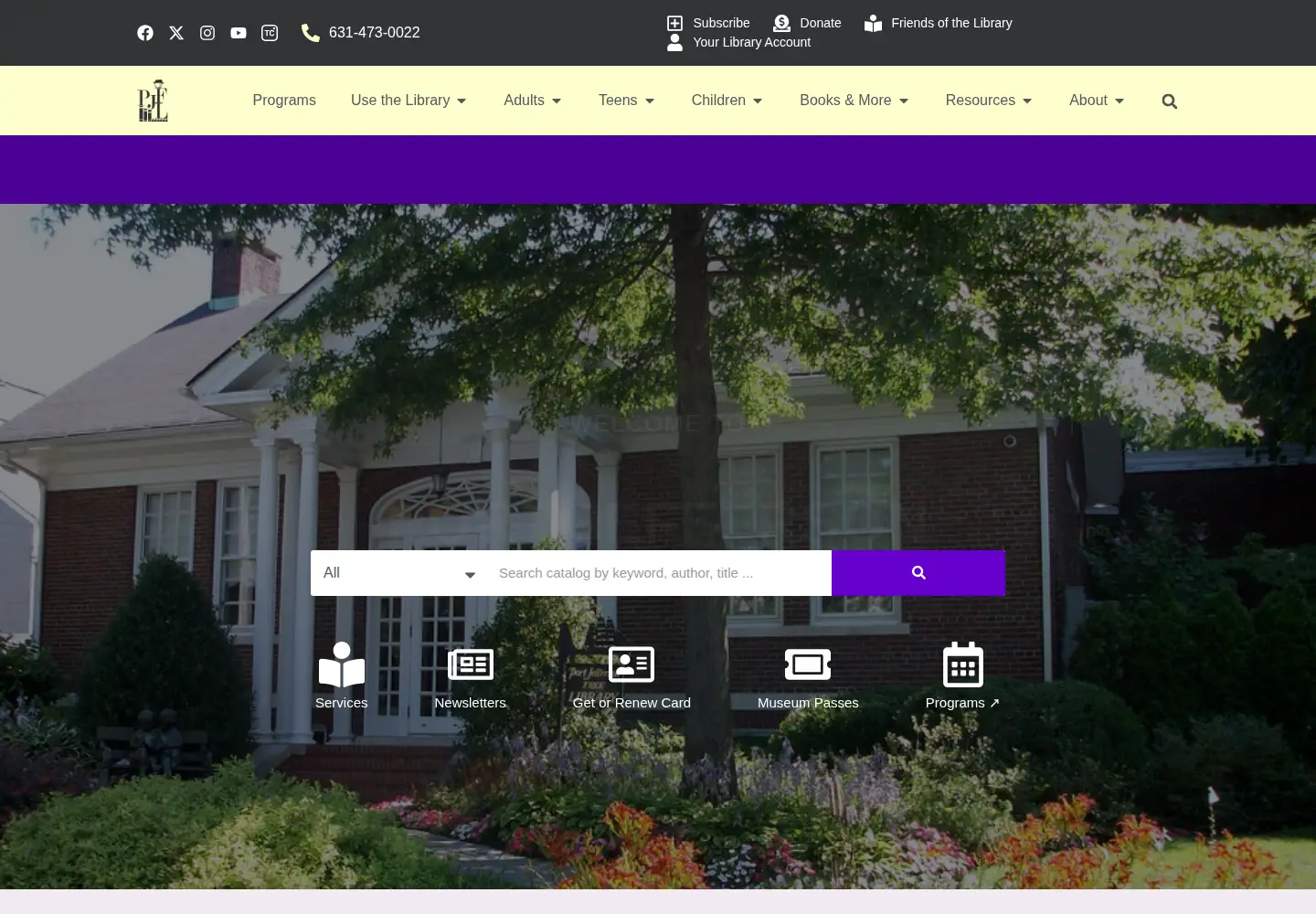Click the Newsletters newspaper icon
The height and width of the screenshot is (914, 1316).
click(471, 664)
